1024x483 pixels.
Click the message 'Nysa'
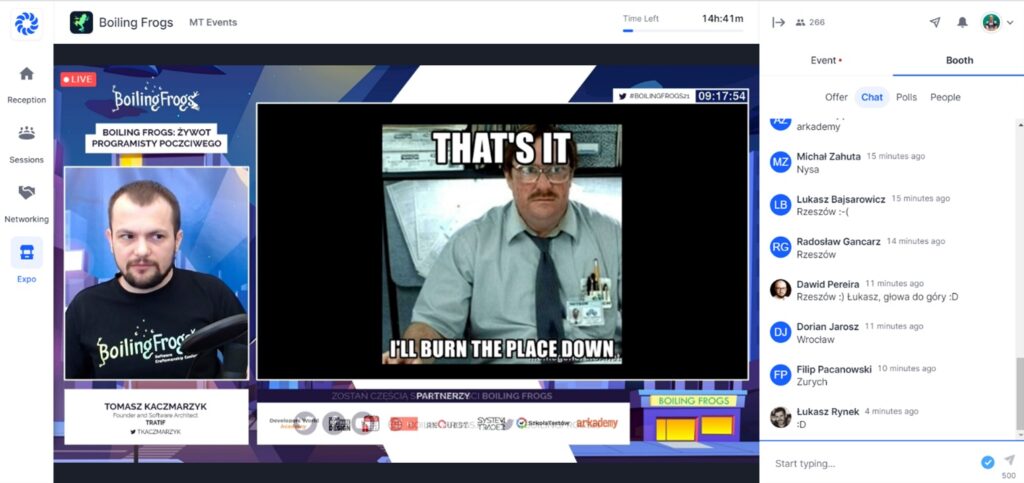click(807, 170)
